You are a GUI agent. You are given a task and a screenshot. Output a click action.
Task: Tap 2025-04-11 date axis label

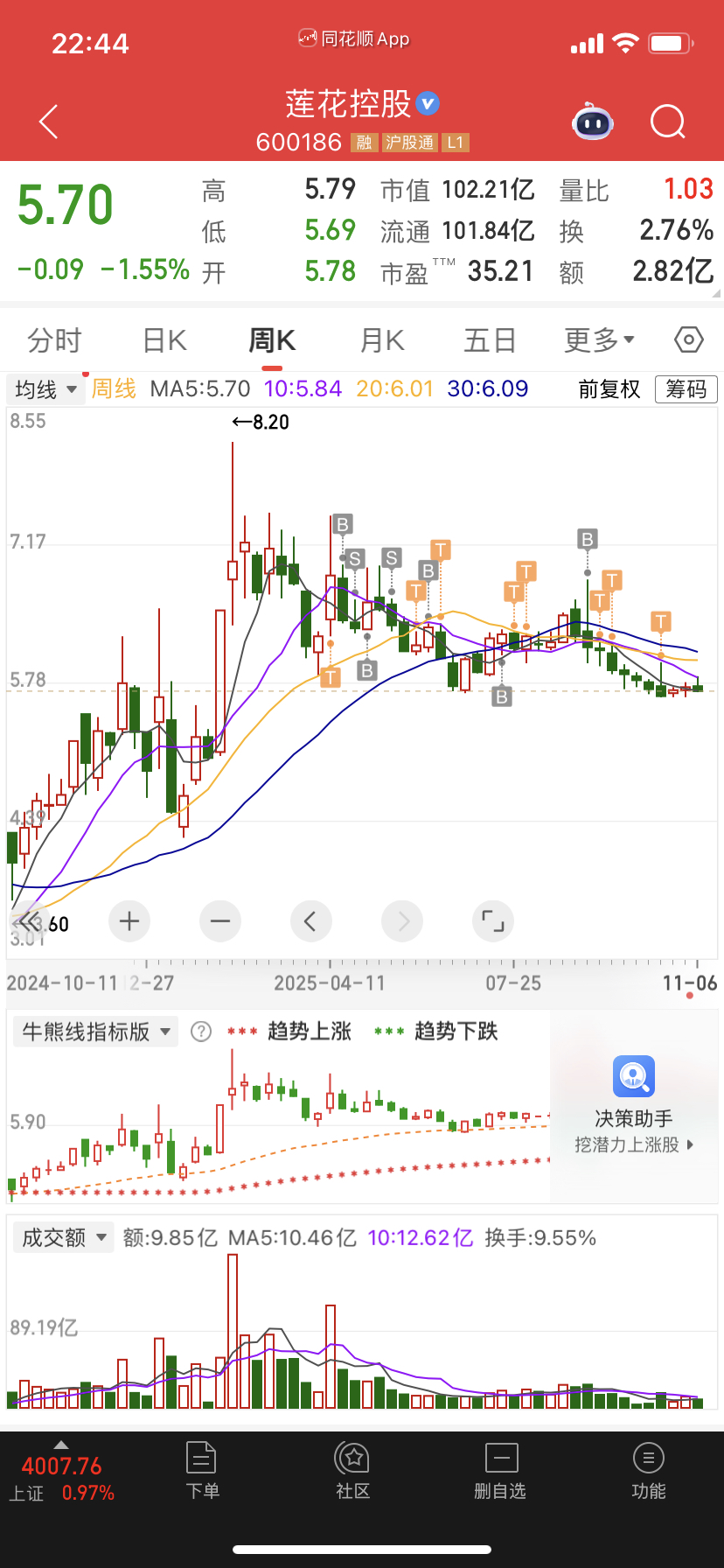330,983
